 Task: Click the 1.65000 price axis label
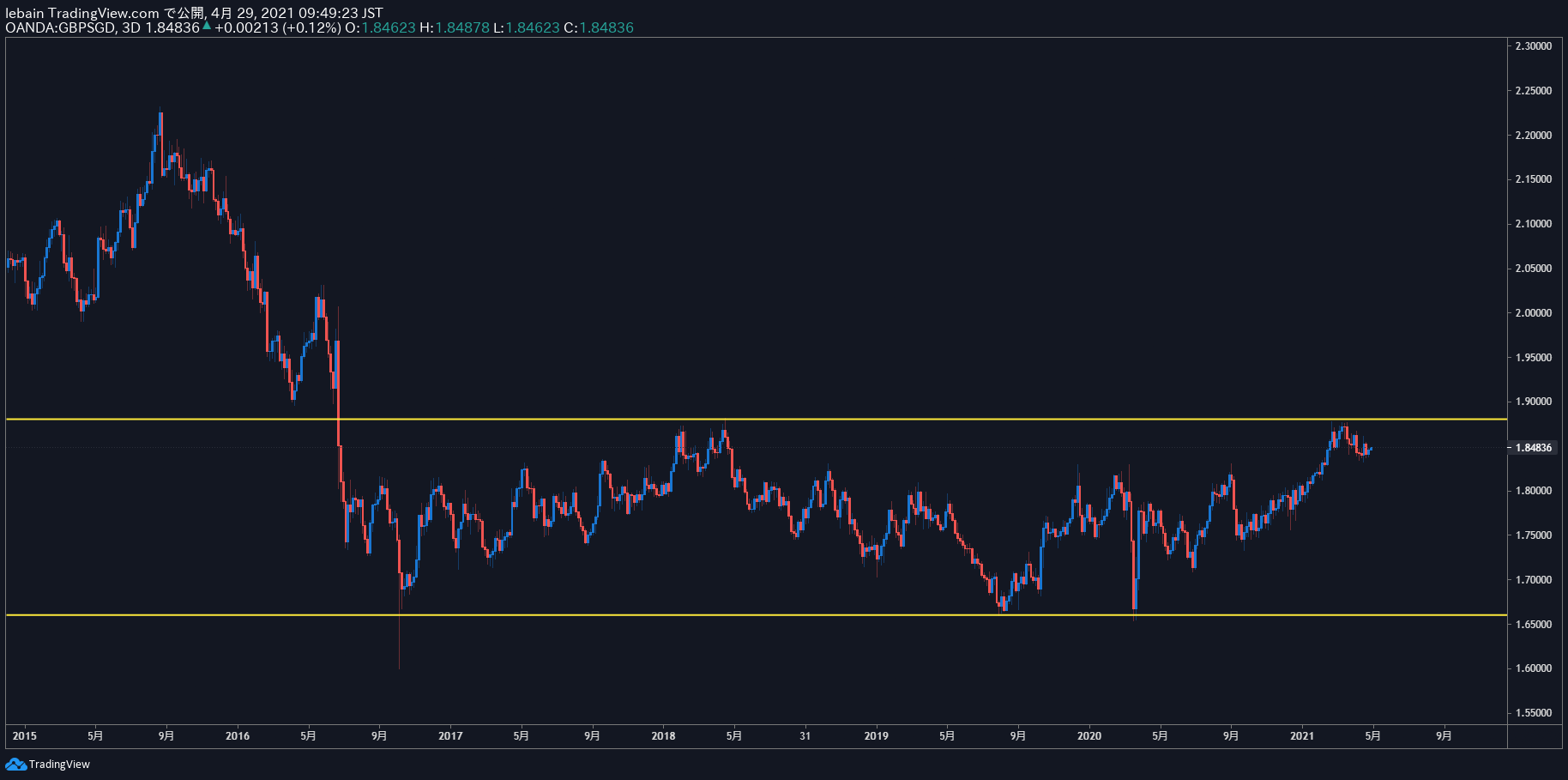pyautogui.click(x=1533, y=625)
